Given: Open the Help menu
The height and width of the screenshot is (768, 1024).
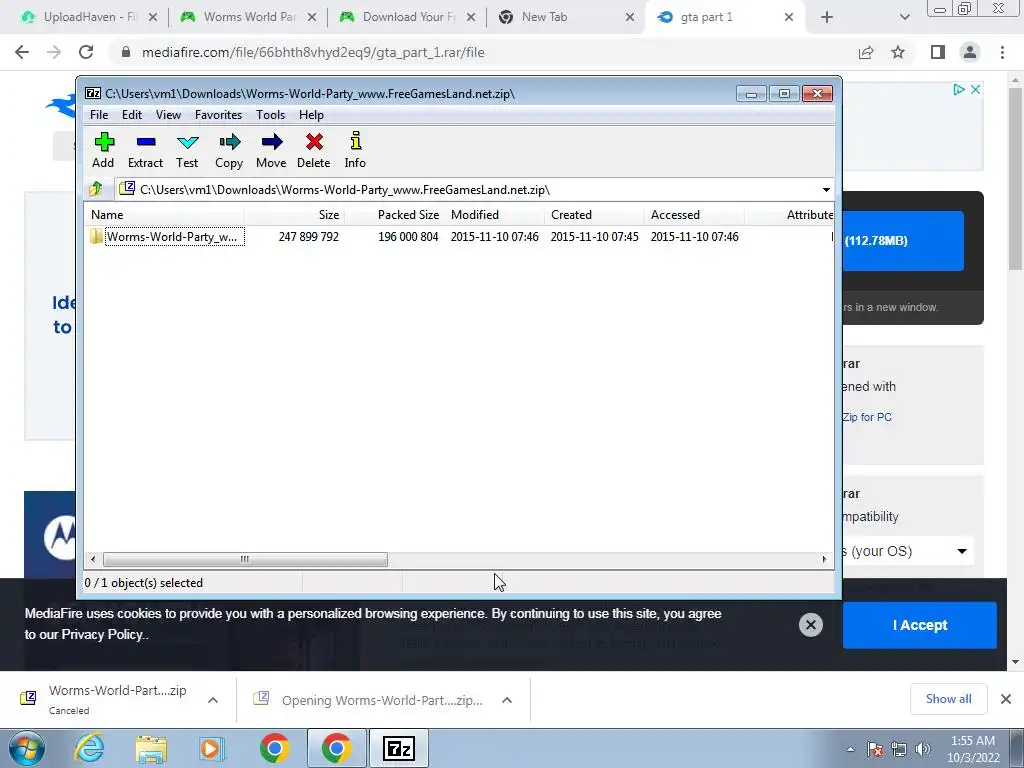Looking at the screenshot, I should (312, 115).
